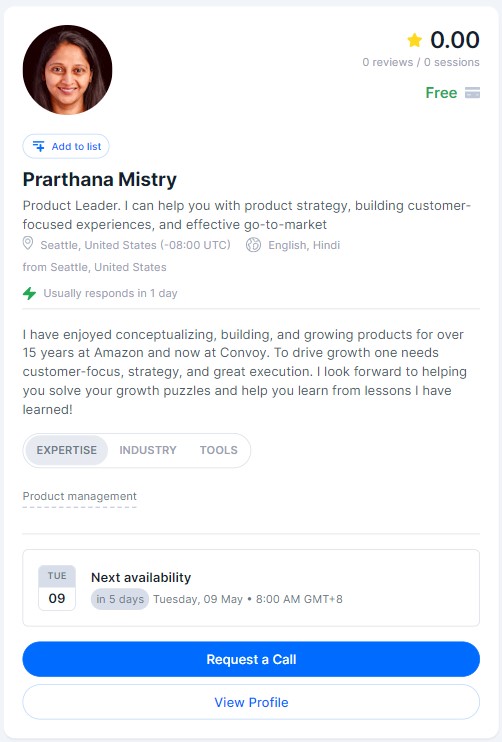Click the yellow star rating icon
This screenshot has height=742, width=502.
(x=414, y=40)
